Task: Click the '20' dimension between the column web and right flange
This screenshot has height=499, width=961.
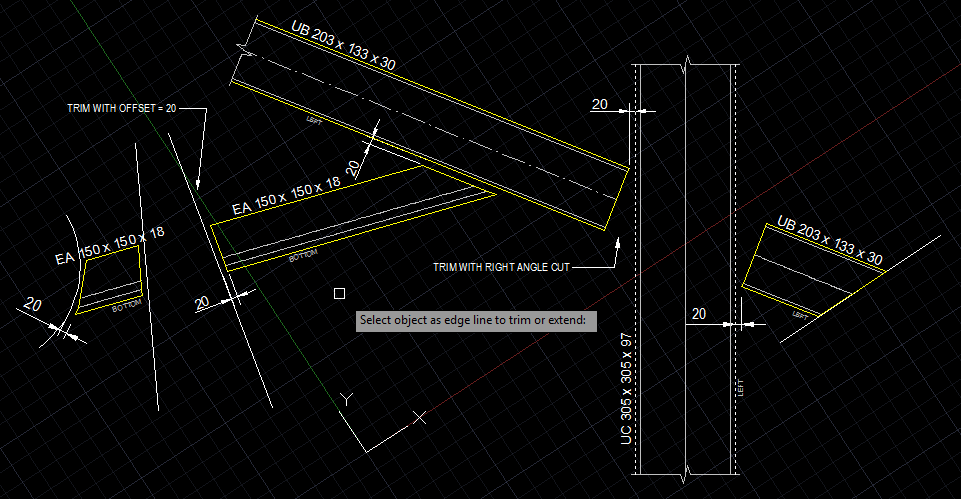Action: point(699,314)
